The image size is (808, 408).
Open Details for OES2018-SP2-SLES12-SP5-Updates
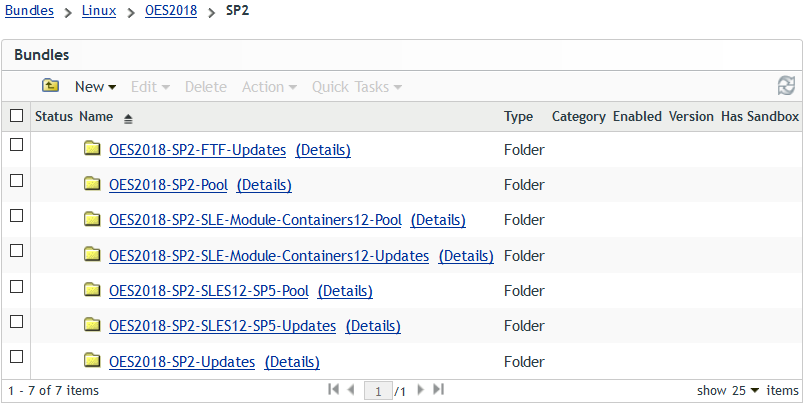coord(373,326)
